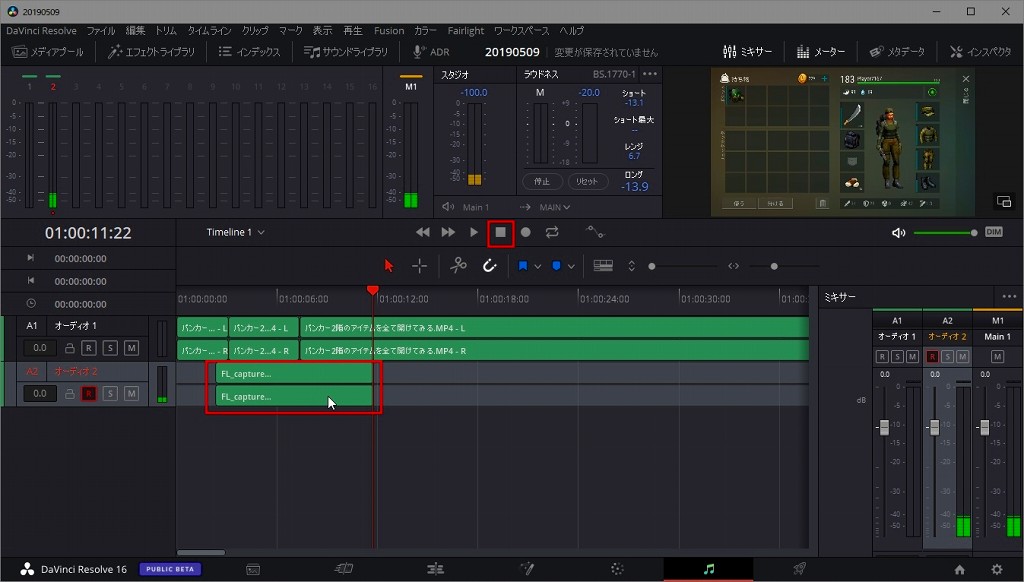The image size is (1024, 582).
Task: Select the red arrow pointer tool
Action: (389, 266)
